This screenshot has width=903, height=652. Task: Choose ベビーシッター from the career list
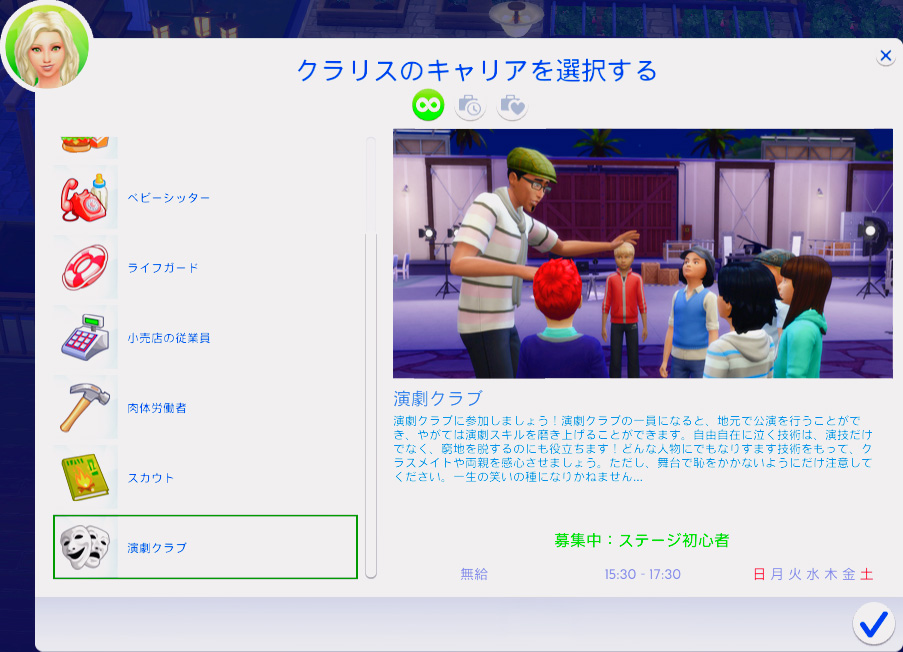(168, 198)
